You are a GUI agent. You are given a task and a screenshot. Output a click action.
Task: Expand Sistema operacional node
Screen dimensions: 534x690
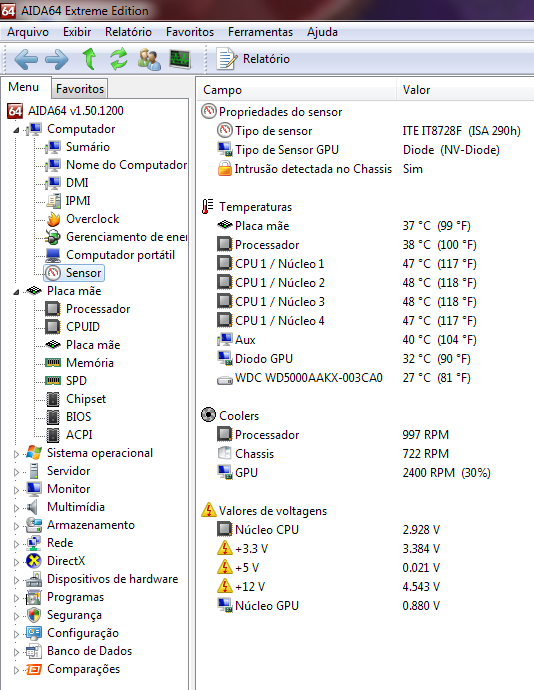tap(16, 454)
